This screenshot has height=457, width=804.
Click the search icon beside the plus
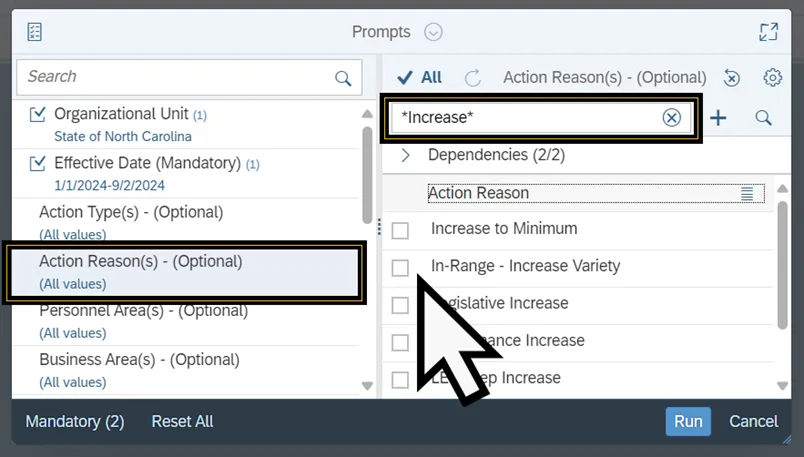click(x=763, y=118)
